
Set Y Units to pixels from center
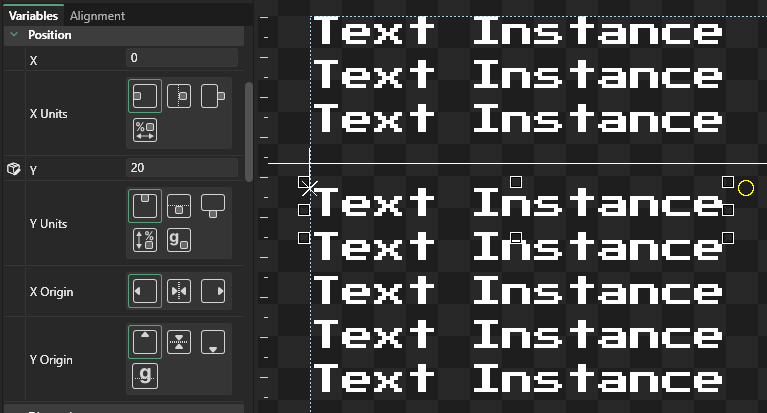click(179, 207)
